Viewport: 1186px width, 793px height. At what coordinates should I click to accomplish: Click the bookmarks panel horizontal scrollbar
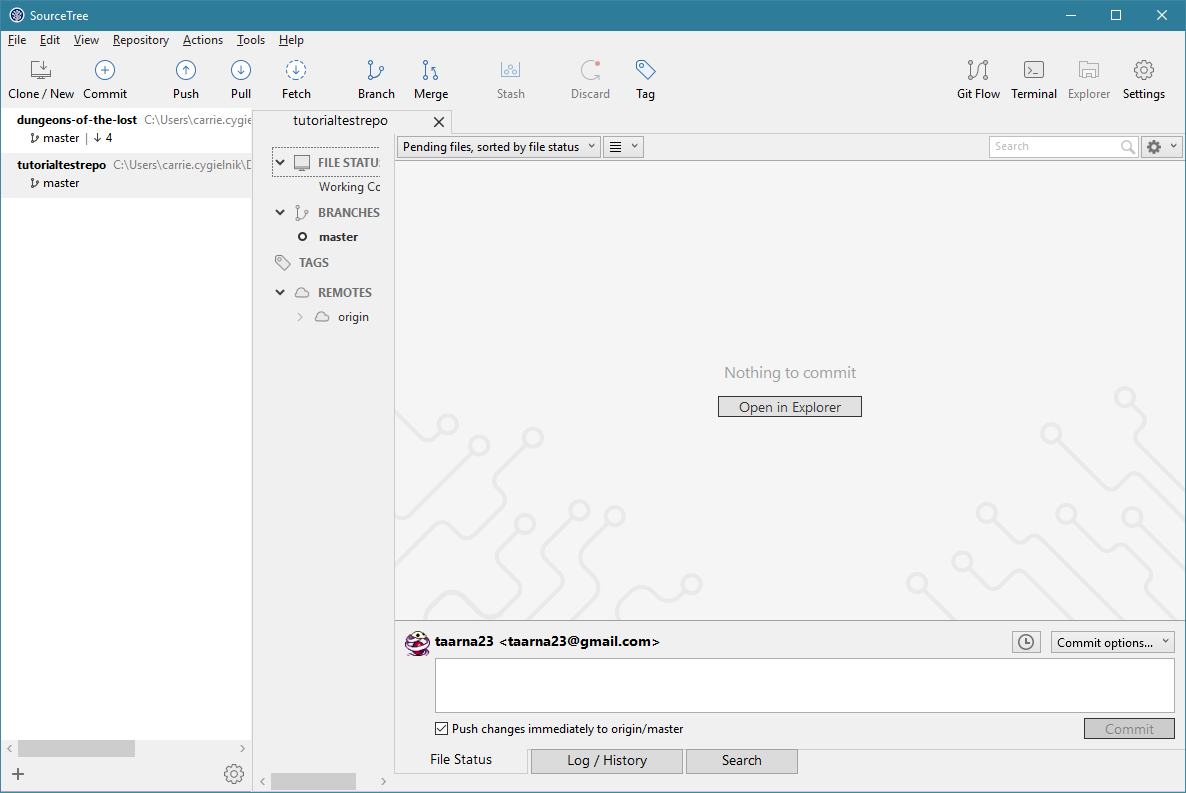pos(76,748)
